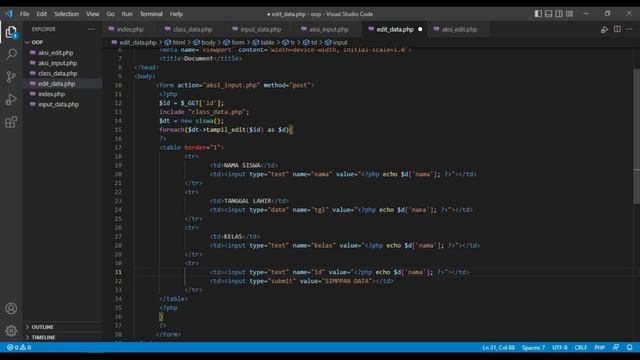Collapse the OOP folder section
The image size is (640, 360).
37,42
